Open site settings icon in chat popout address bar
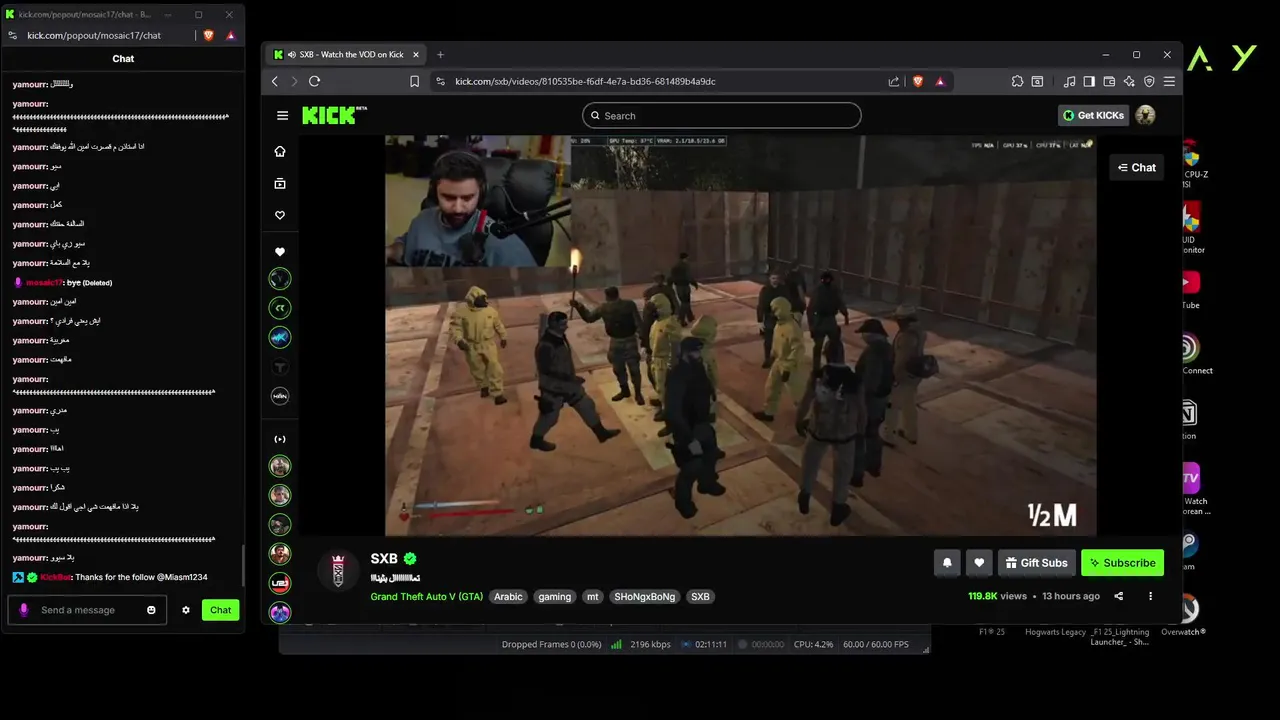 (12, 35)
